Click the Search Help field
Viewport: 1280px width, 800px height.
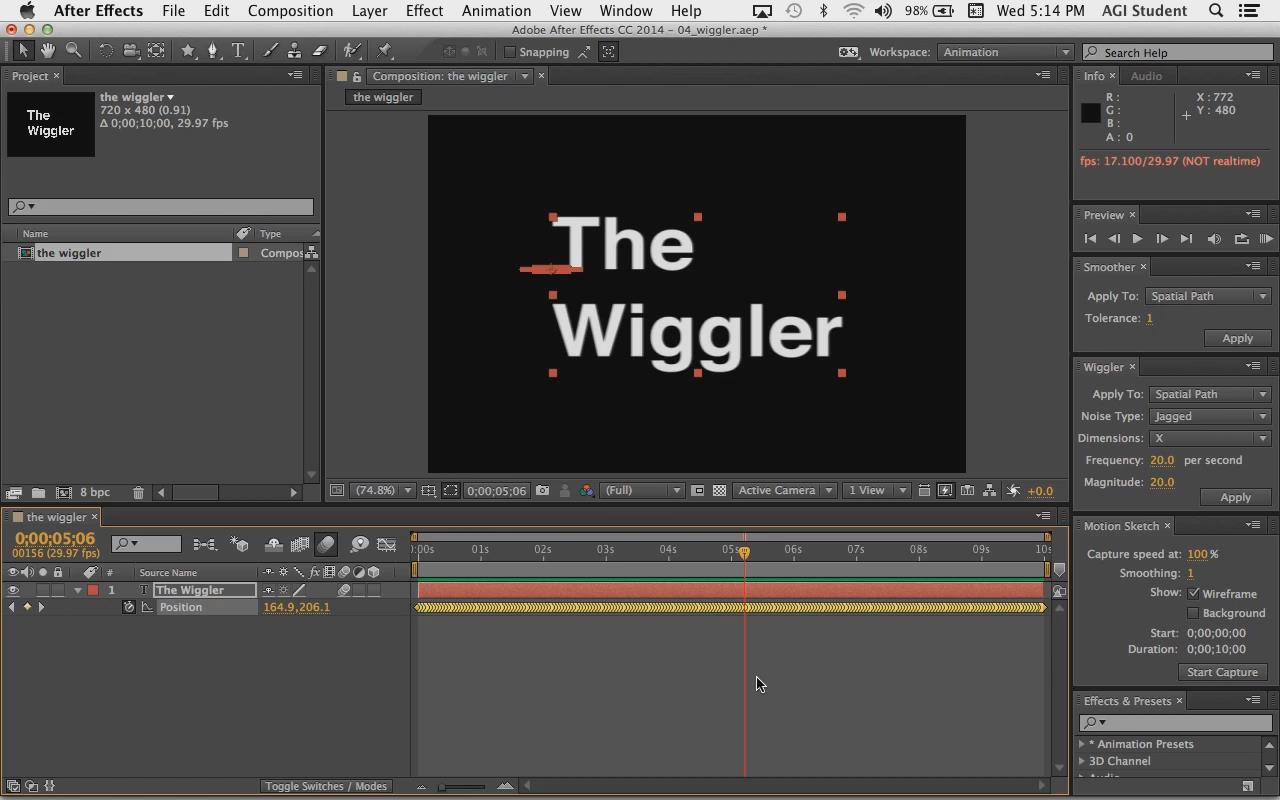click(x=1176, y=52)
